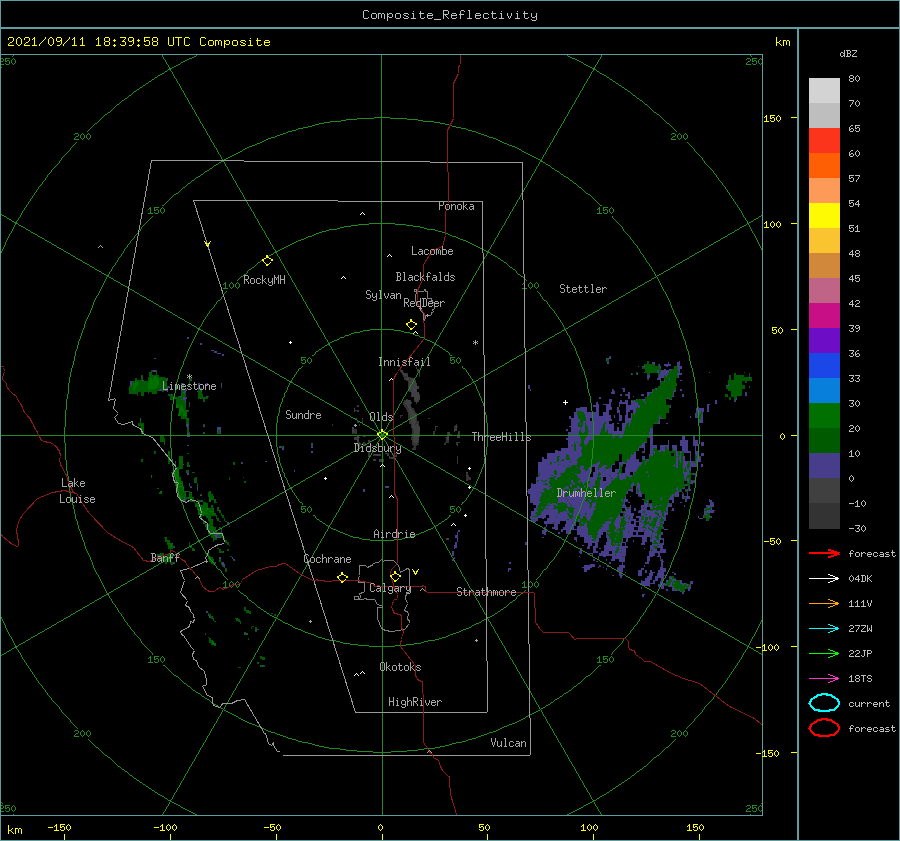Click the cyan 27ZW arrow icon

(824, 629)
